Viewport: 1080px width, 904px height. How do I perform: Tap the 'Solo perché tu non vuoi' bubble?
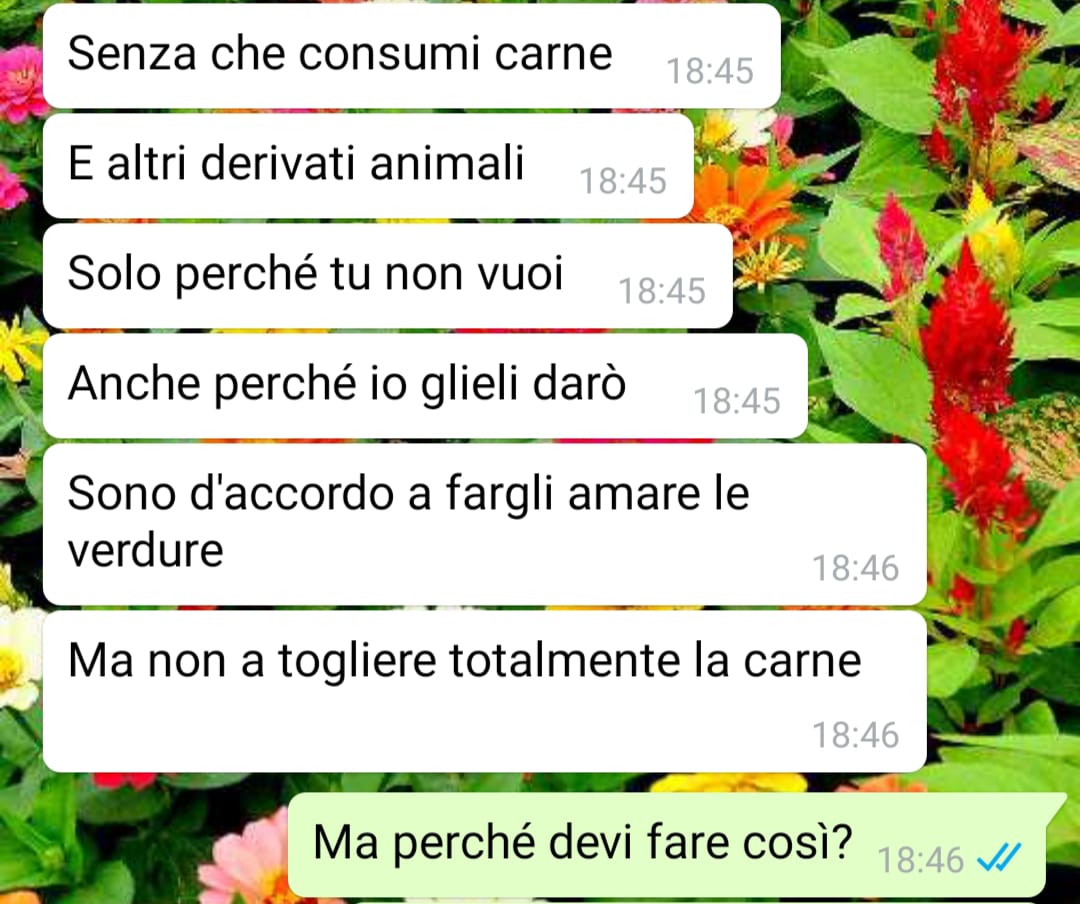pos(387,276)
